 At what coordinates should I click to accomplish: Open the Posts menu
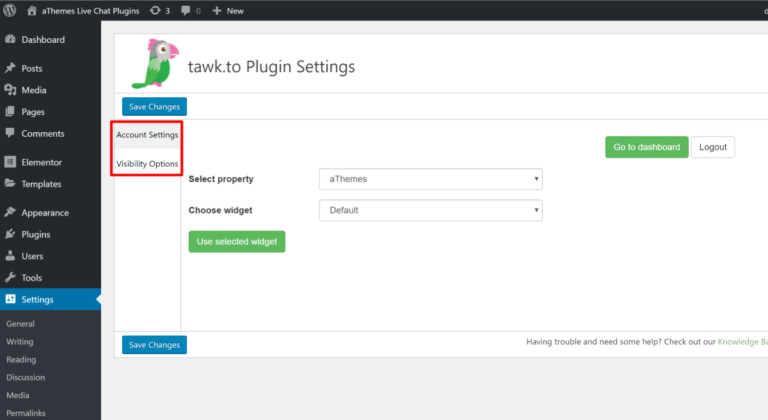[32, 69]
